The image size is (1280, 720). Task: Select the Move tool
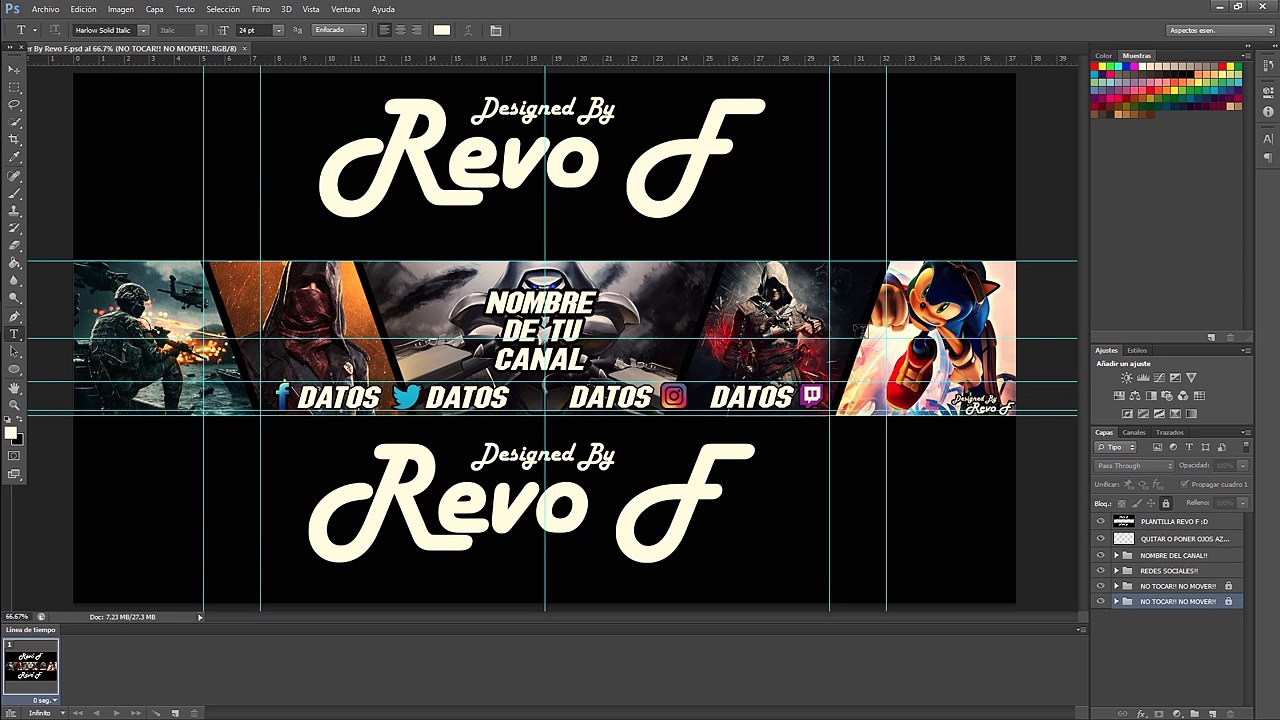click(14, 69)
